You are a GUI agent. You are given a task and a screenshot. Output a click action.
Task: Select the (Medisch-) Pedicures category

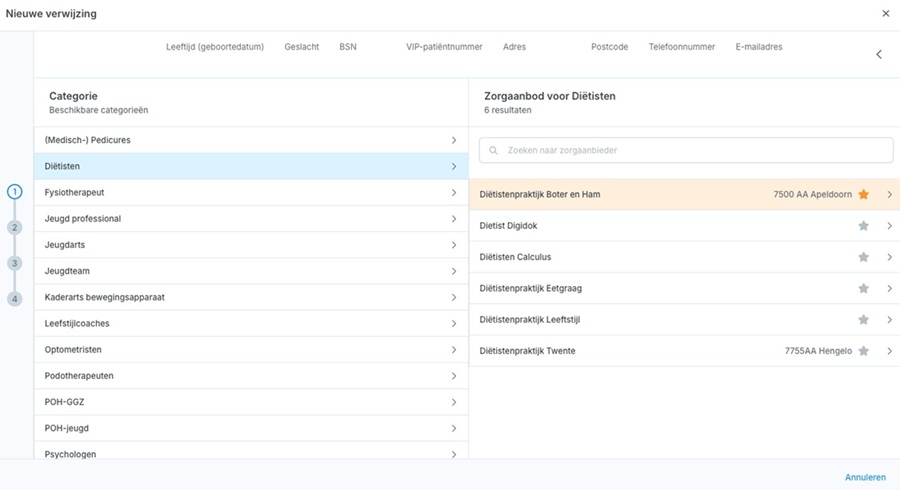[251, 140]
